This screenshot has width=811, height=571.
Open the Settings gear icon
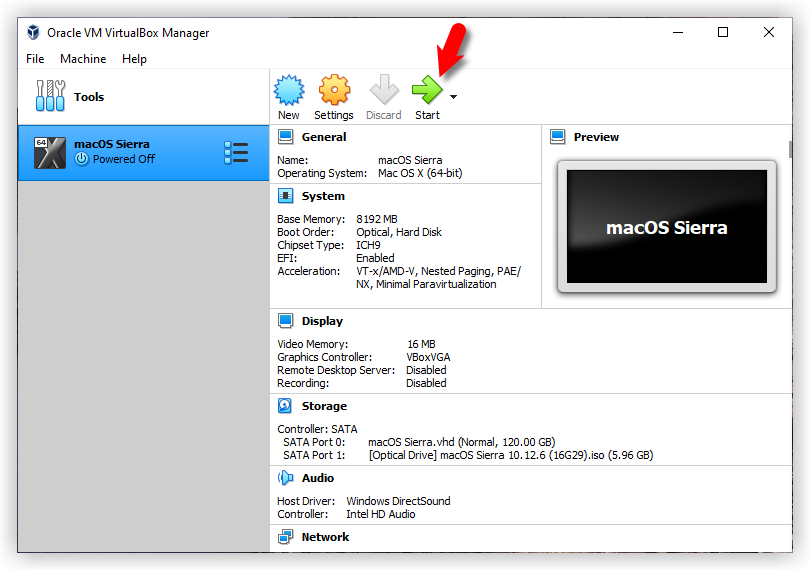(334, 91)
